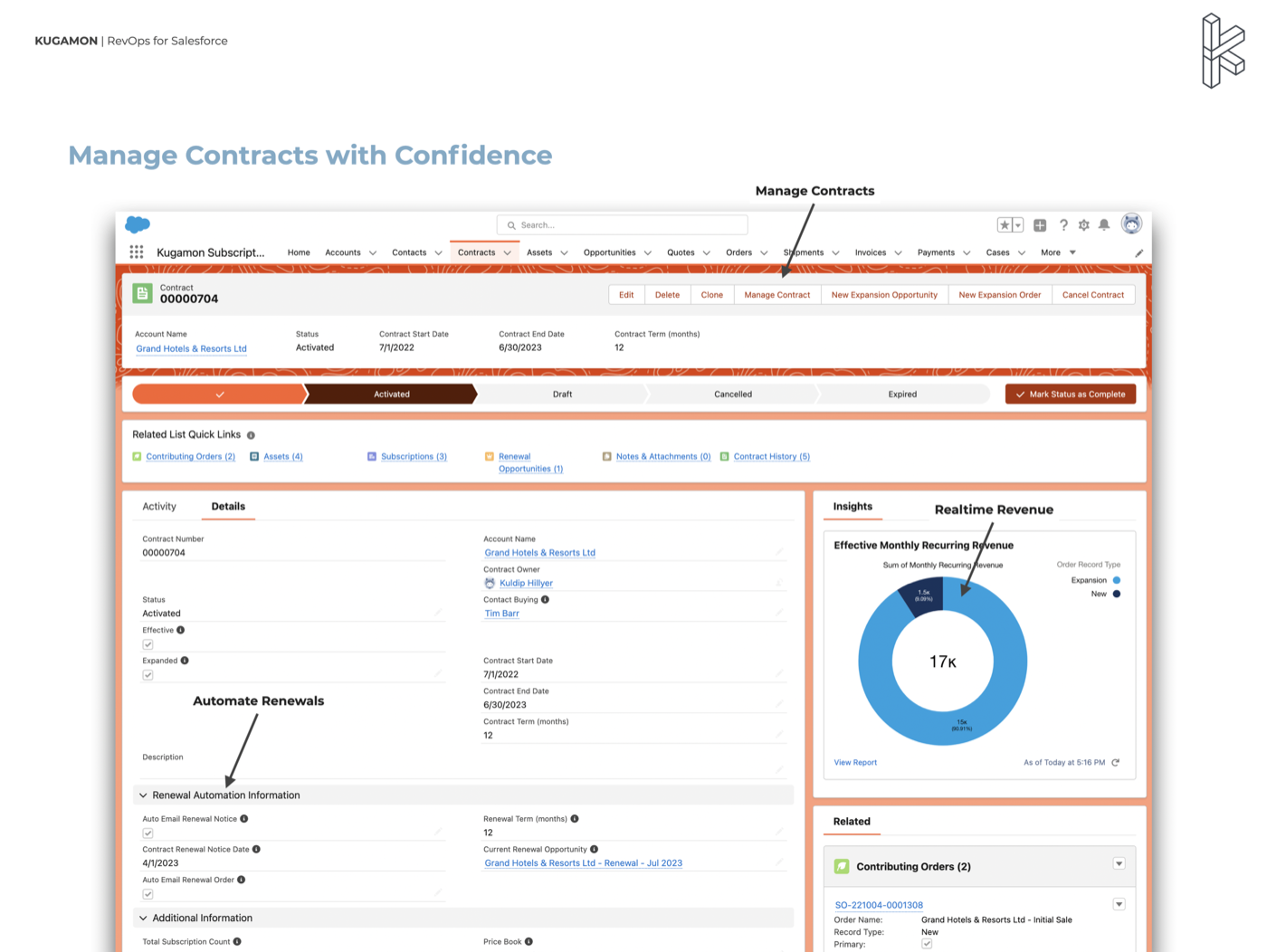
Task: Check notifications with the bell icon
Action: (x=1104, y=224)
